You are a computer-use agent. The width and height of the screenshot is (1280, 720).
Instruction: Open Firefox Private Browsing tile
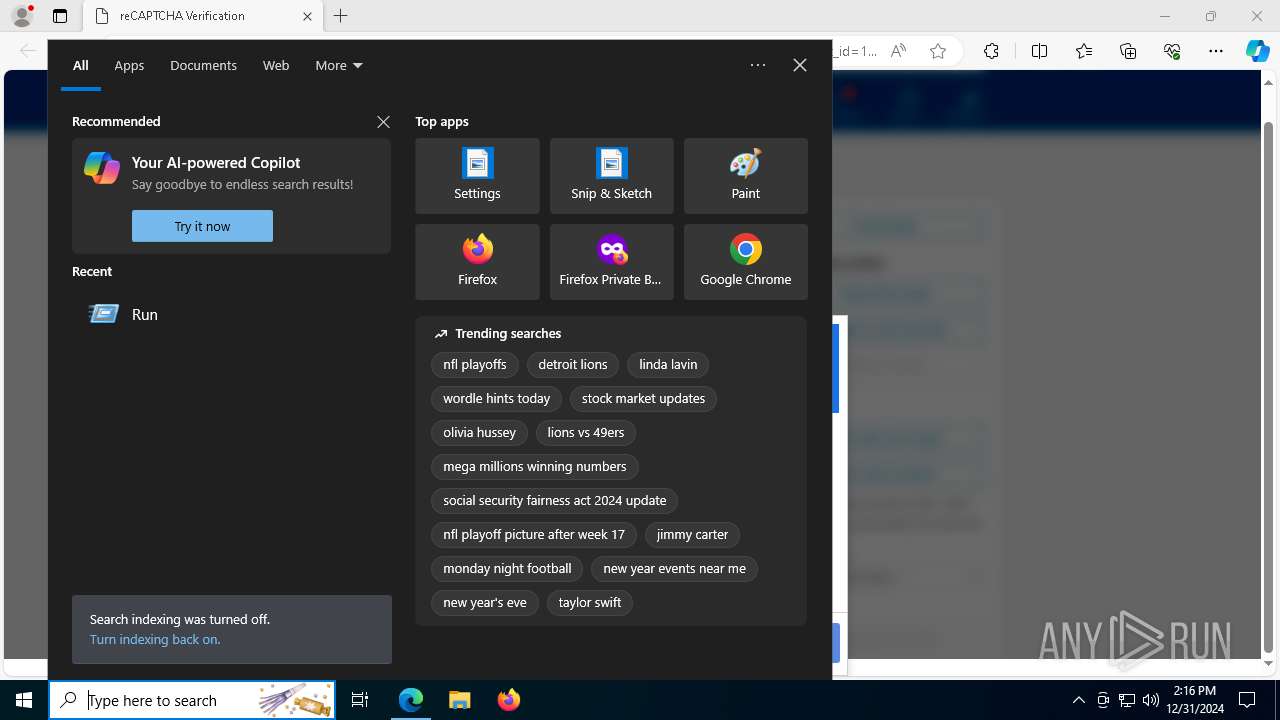tap(611, 262)
